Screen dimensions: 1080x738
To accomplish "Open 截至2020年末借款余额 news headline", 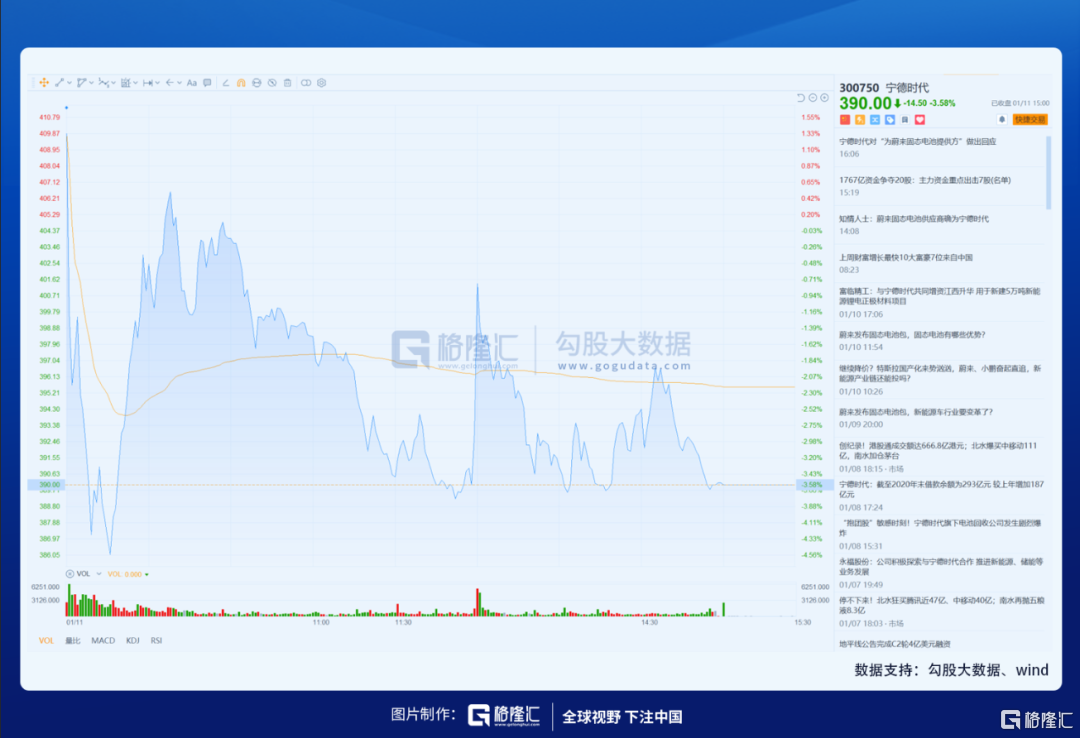I will (942, 489).
